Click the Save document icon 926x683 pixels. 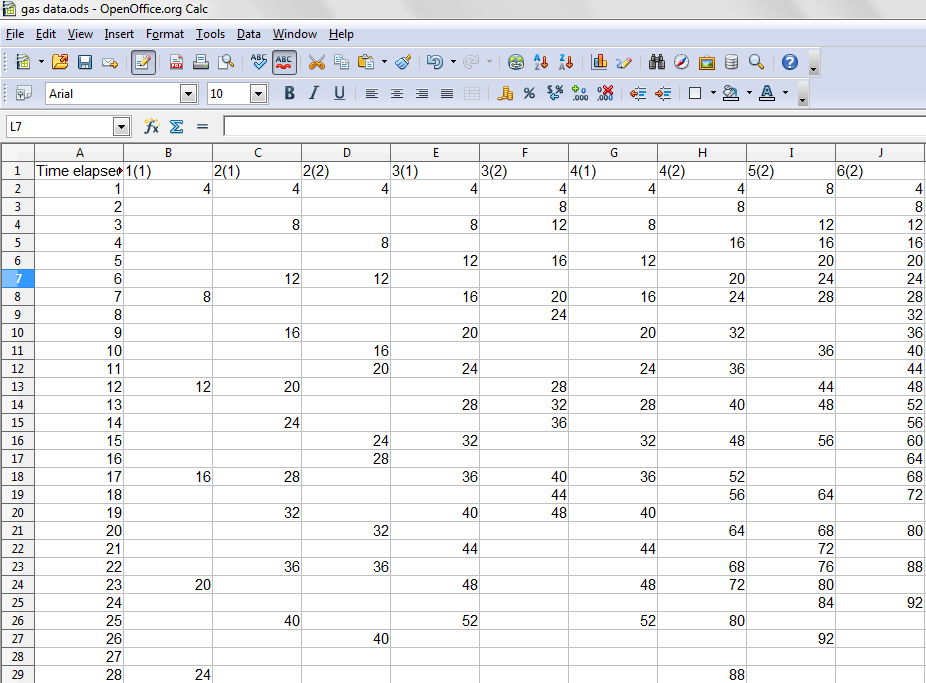tap(85, 62)
